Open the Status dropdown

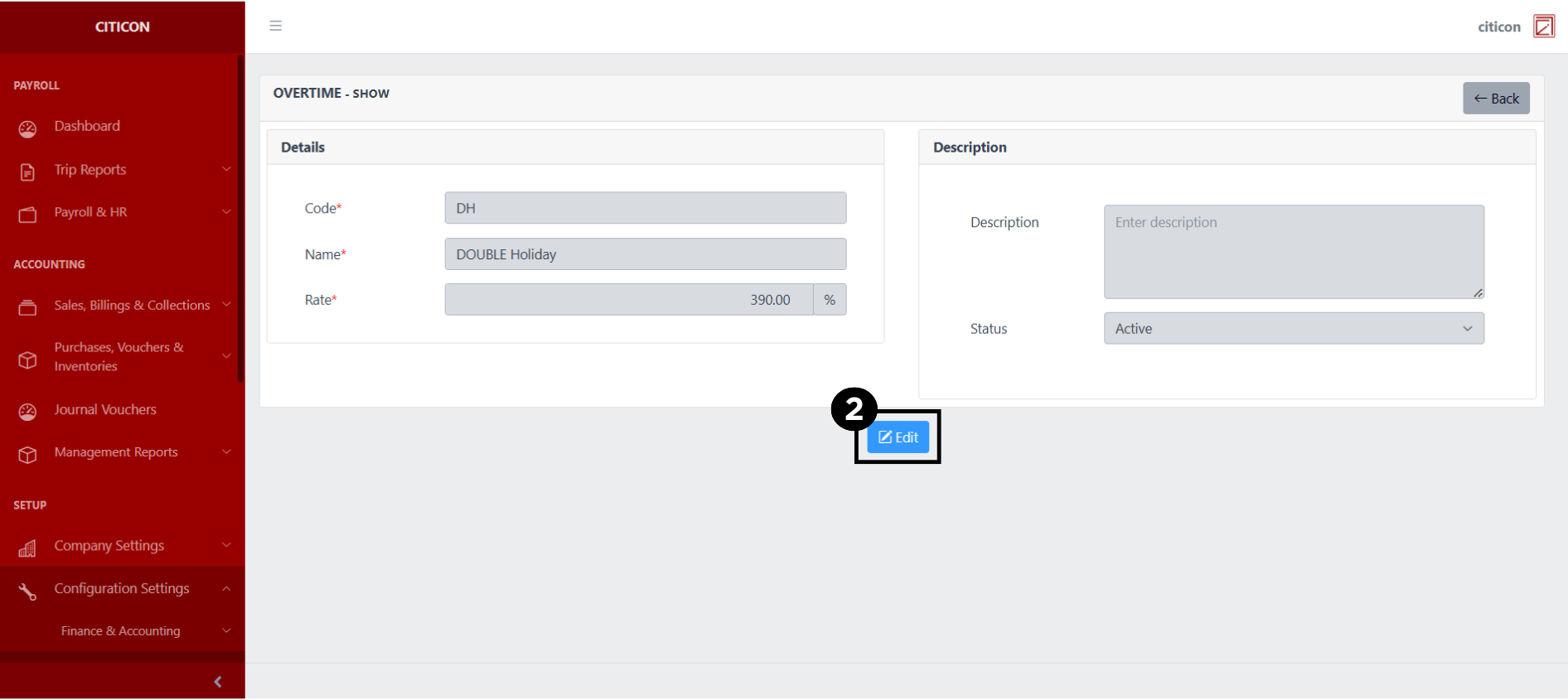coord(1293,329)
